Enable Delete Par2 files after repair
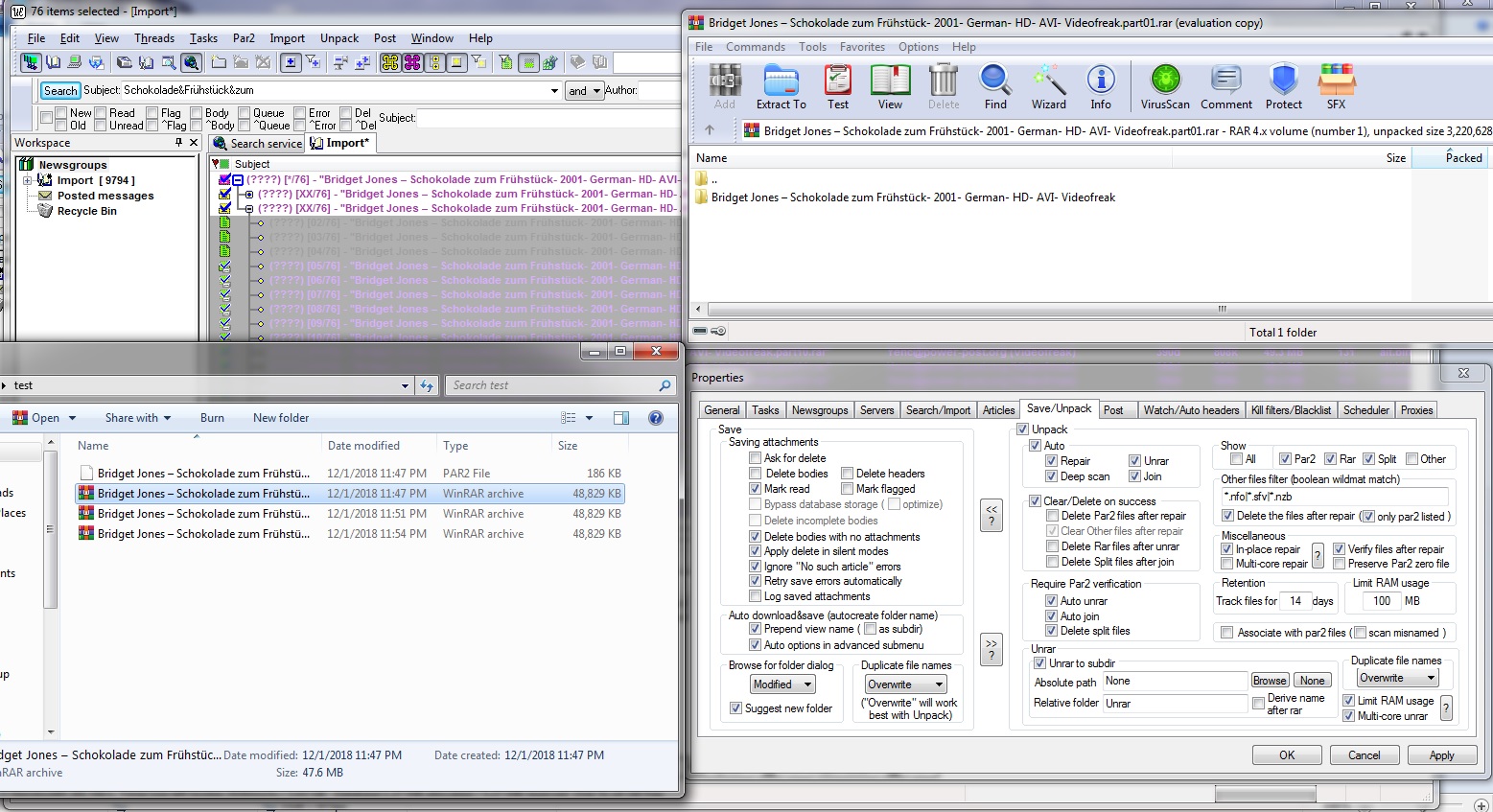 pos(1052,516)
